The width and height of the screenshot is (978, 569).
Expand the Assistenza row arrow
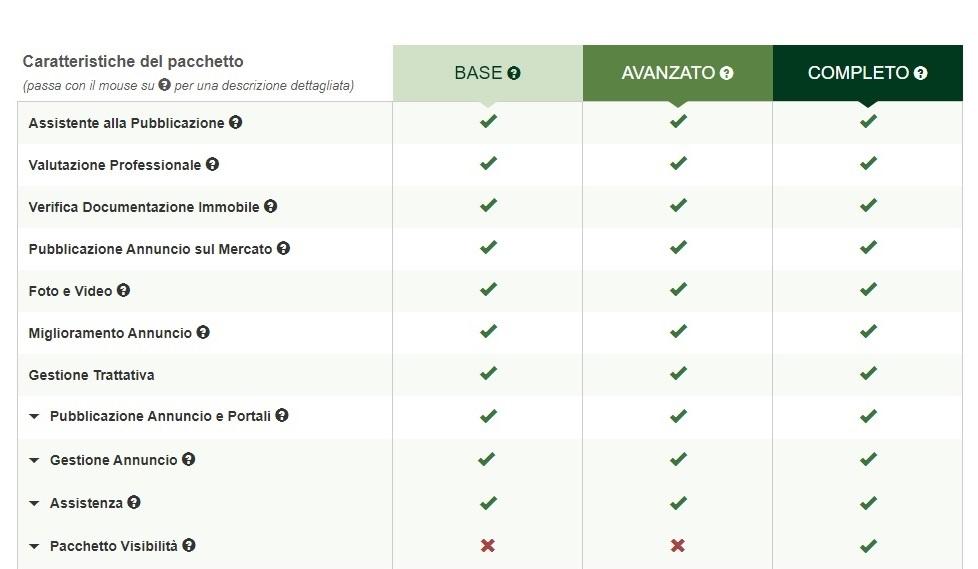coord(34,503)
